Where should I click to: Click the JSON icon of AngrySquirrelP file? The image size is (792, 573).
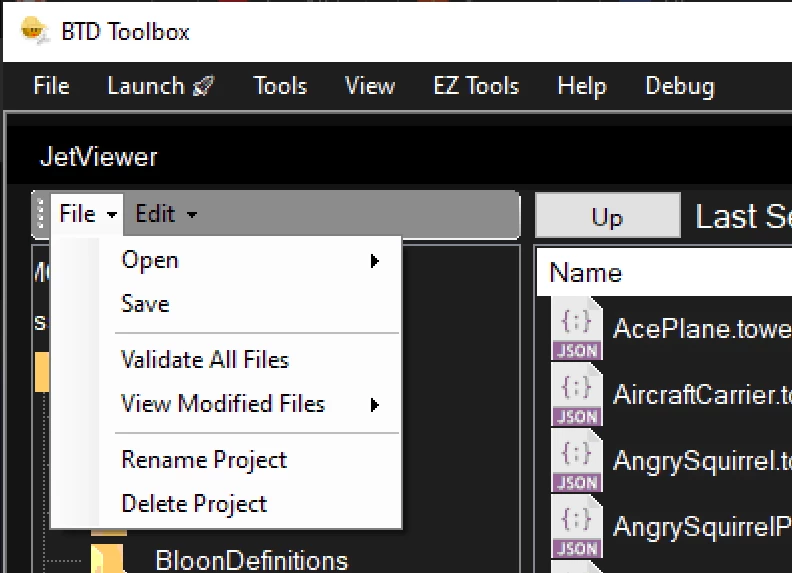[x=577, y=527]
